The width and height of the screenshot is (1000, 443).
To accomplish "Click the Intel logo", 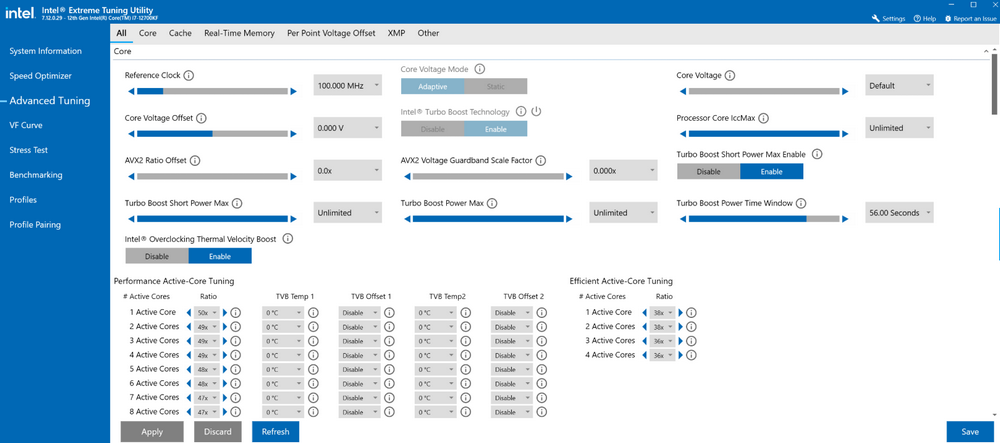I will click(x=20, y=13).
